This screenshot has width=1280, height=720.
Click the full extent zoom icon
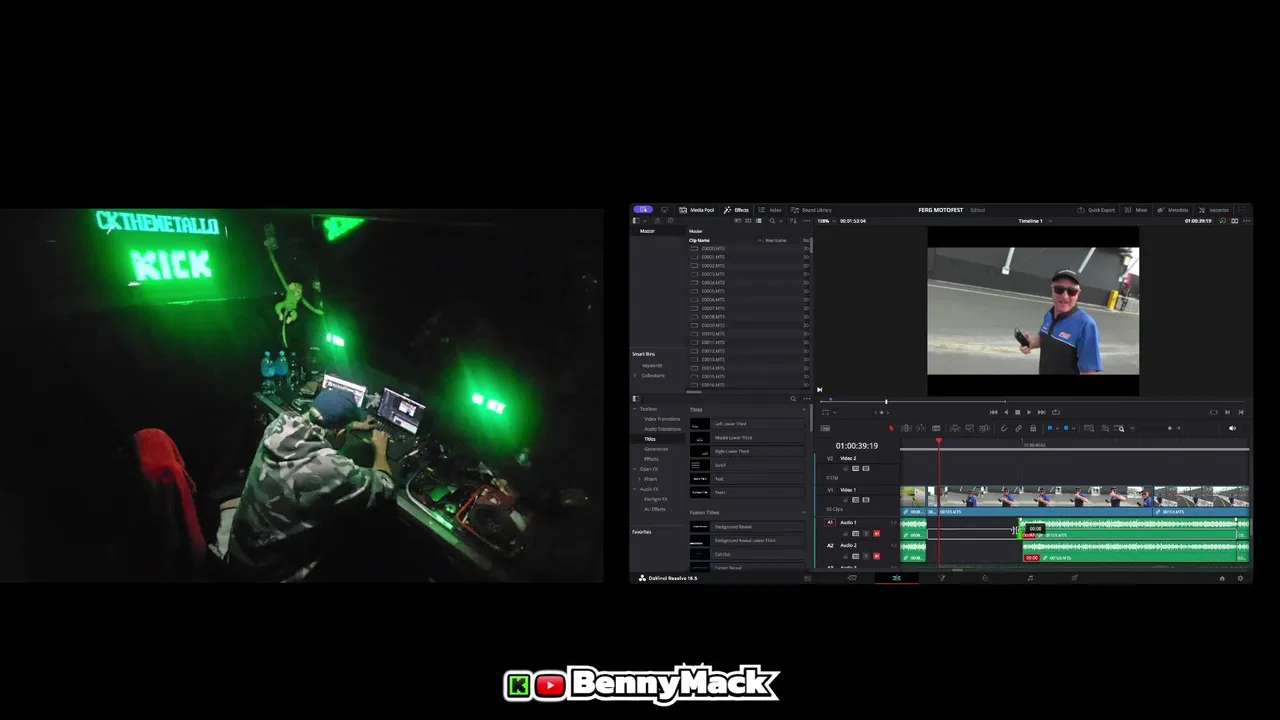[x=1089, y=428]
